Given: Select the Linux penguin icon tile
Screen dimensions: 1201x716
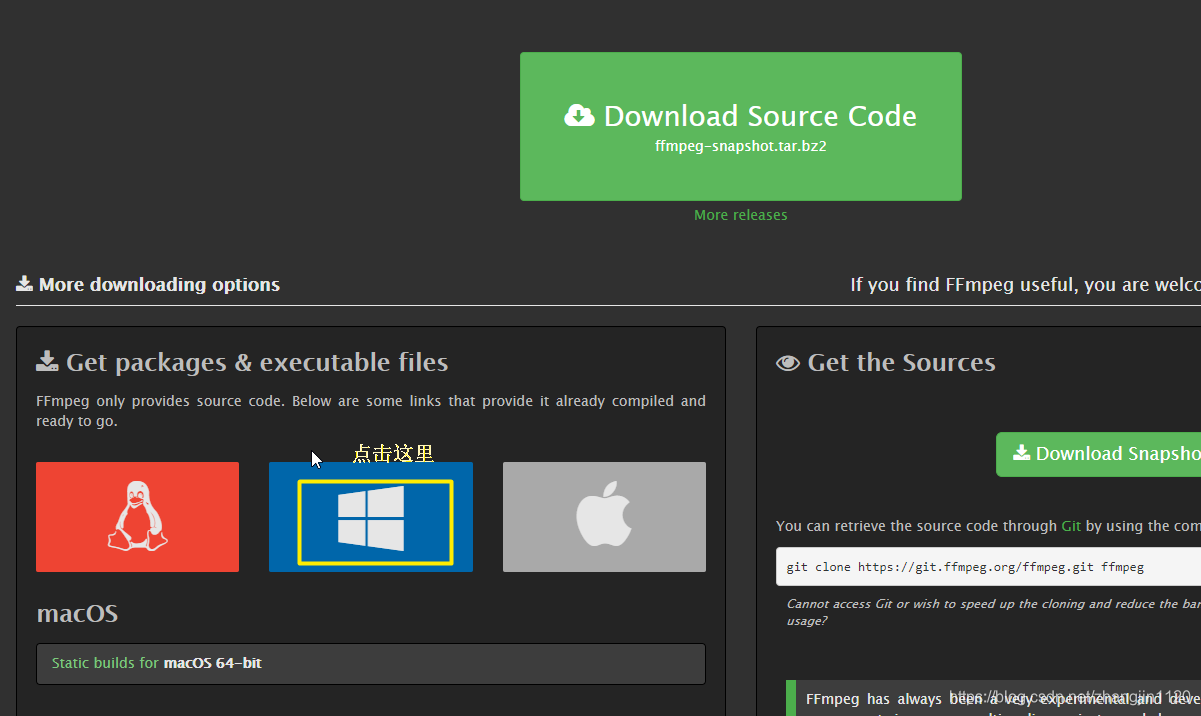Looking at the screenshot, I should tap(137, 517).
